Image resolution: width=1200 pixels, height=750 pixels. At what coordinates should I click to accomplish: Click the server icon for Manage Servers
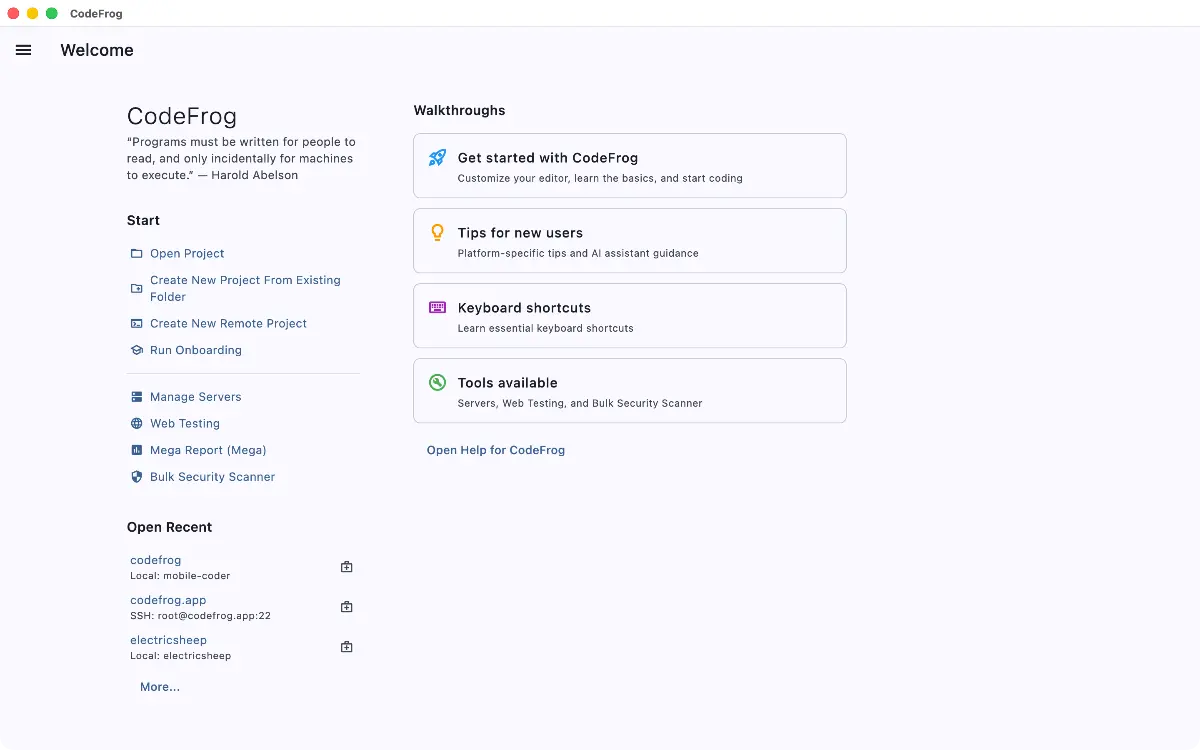click(137, 397)
